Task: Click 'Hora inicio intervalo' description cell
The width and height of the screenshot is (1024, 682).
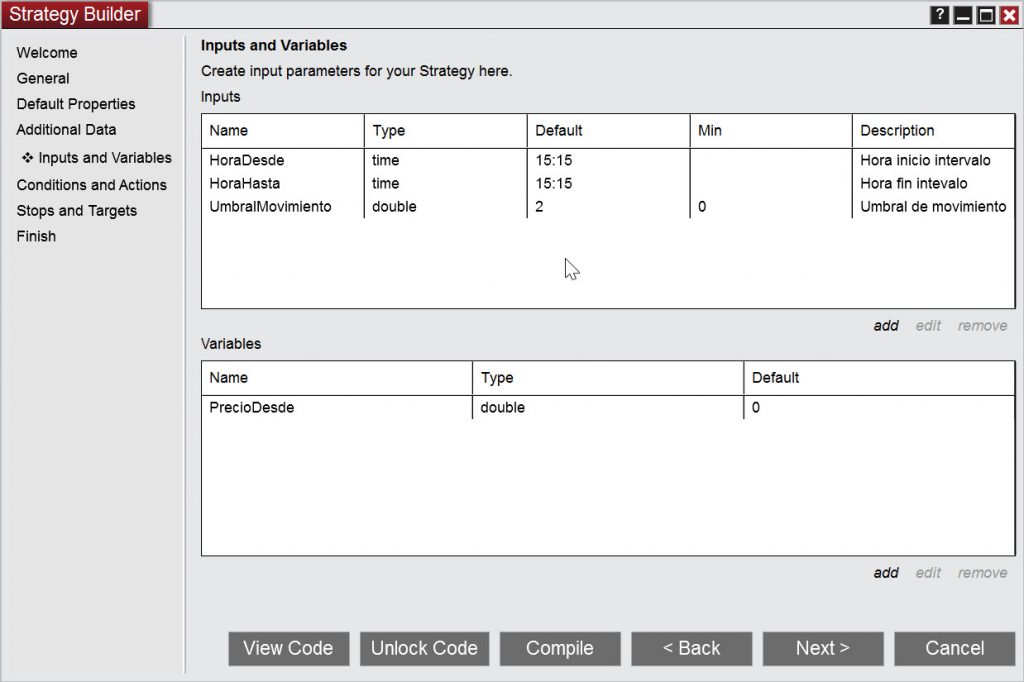Action: [925, 160]
